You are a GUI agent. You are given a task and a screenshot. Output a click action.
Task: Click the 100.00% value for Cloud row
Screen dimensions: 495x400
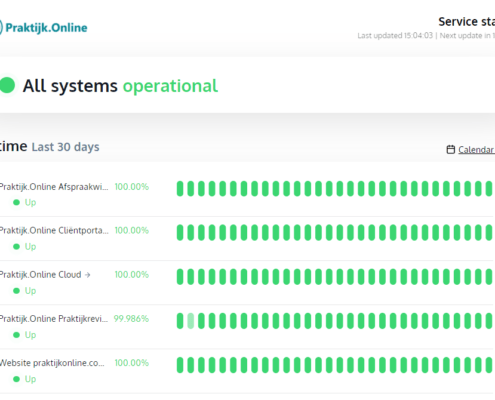tap(132, 275)
